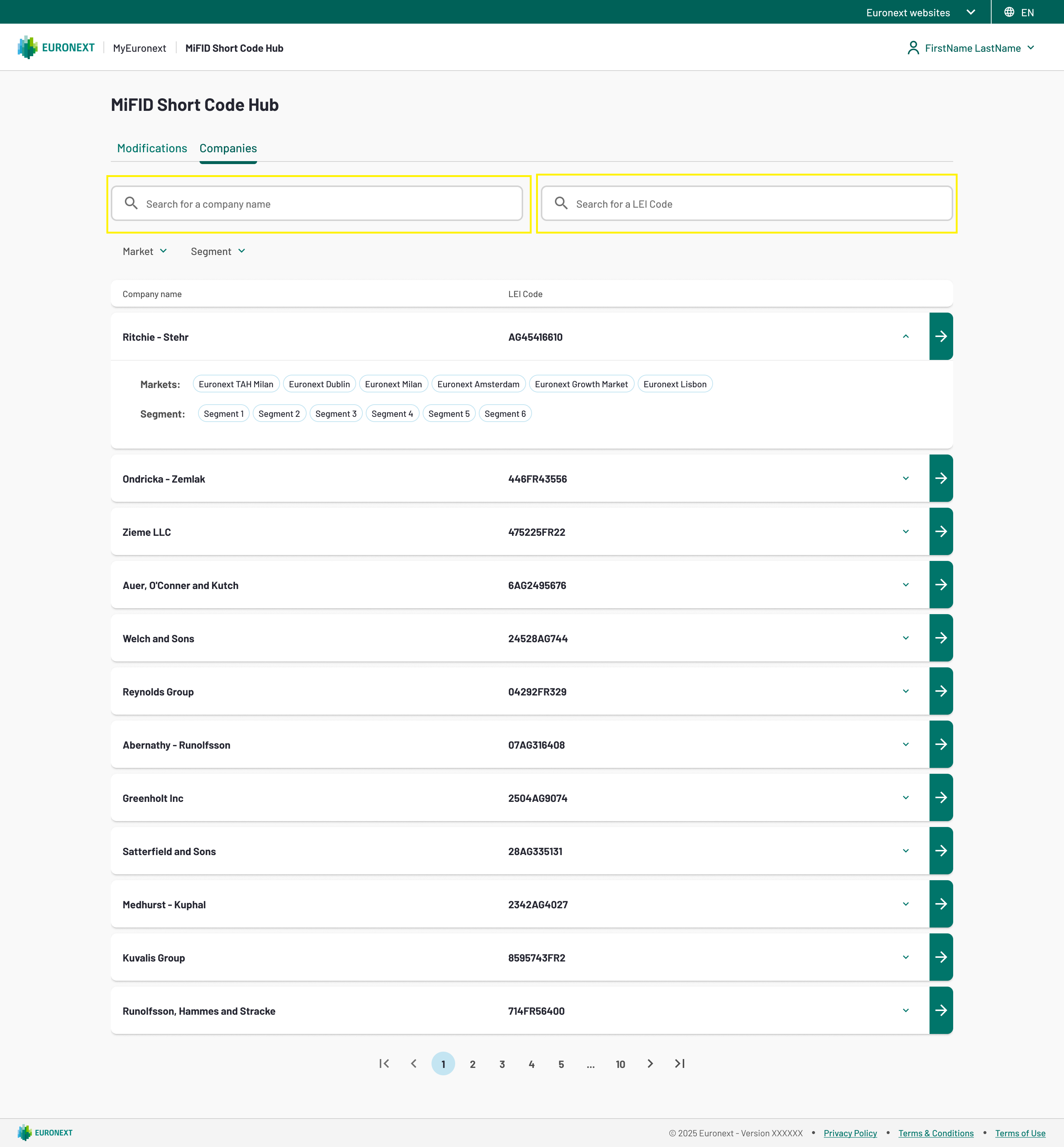
Task: Expand the Welch and Sons row
Action: point(906,638)
